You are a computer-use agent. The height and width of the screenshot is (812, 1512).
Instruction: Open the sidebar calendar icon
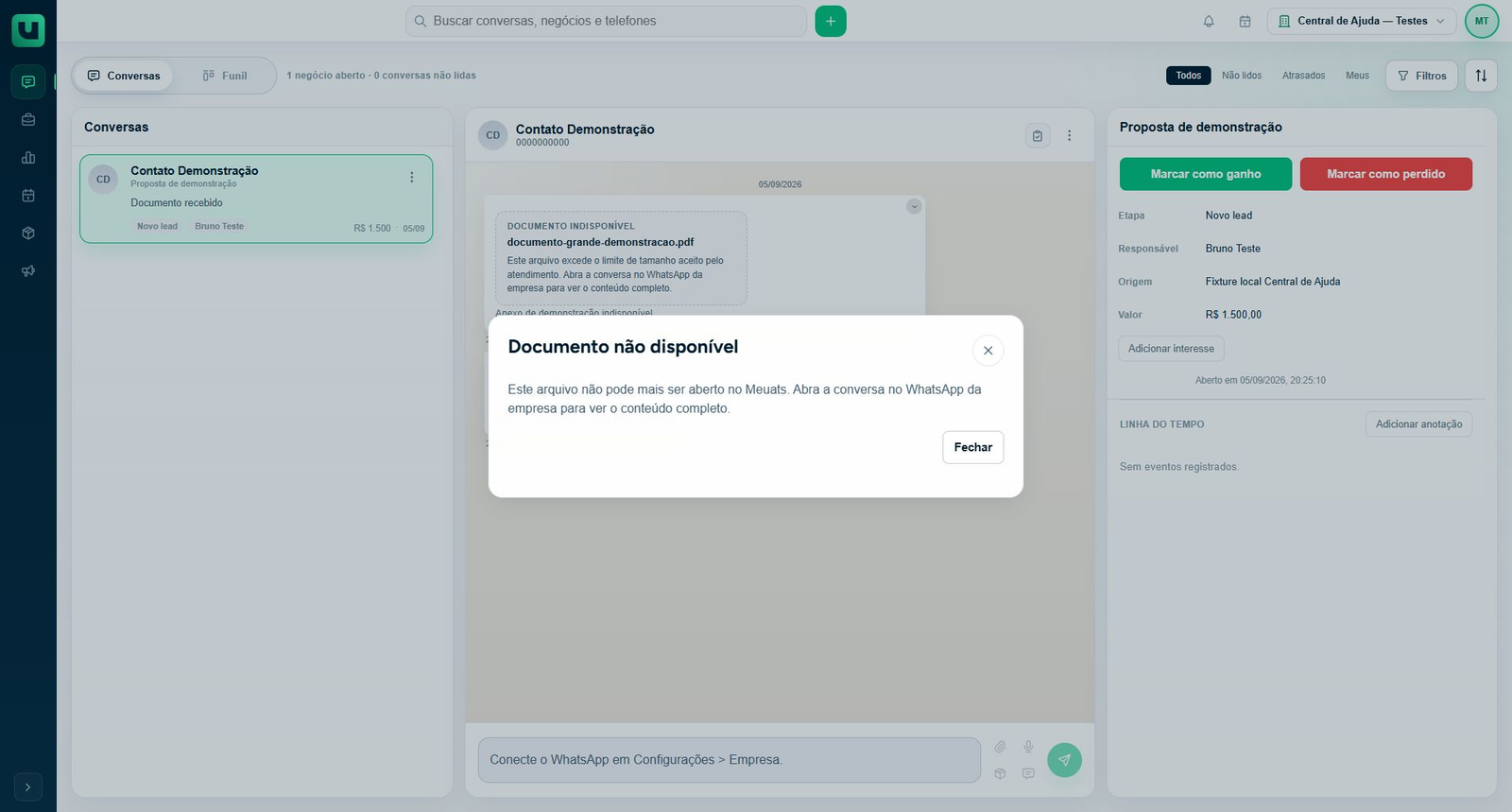(28, 196)
